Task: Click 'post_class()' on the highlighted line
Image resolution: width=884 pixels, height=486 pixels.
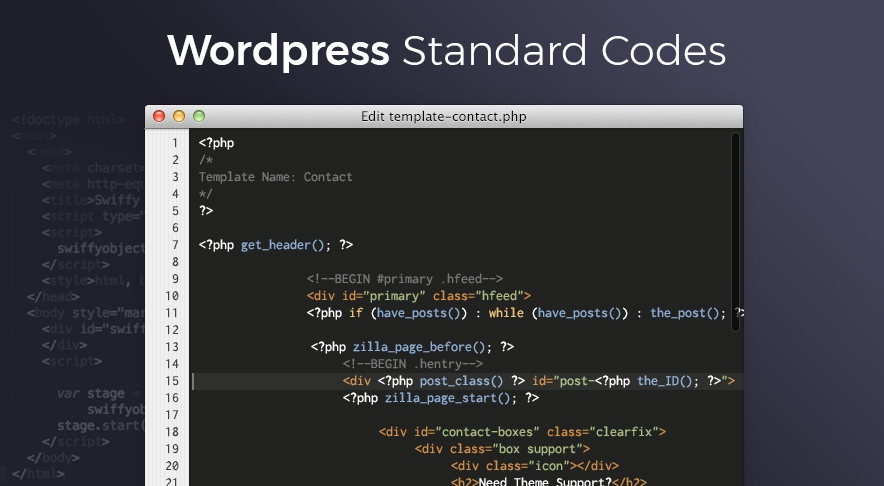Action: [x=461, y=381]
